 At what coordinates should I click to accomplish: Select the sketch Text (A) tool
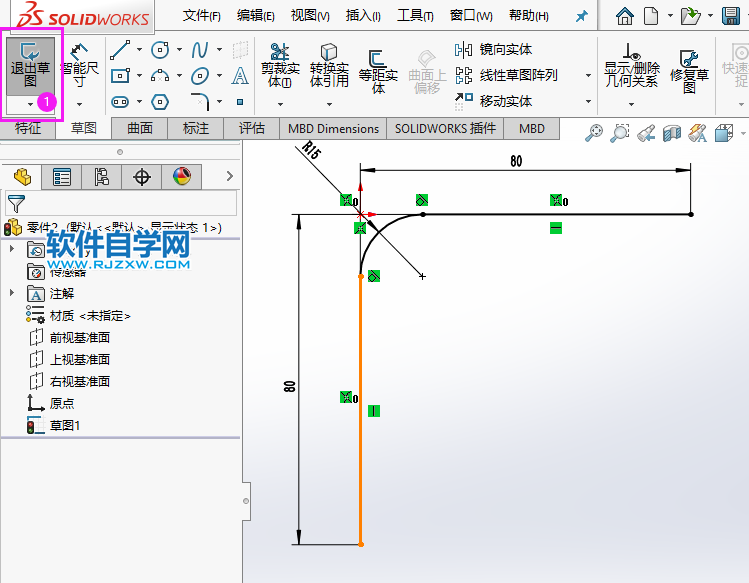240,76
